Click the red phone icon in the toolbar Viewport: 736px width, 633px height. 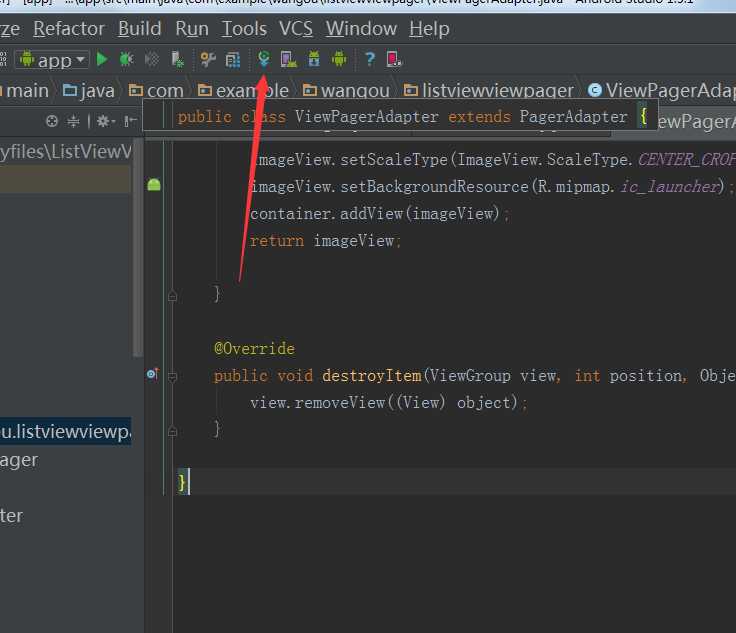[394, 60]
